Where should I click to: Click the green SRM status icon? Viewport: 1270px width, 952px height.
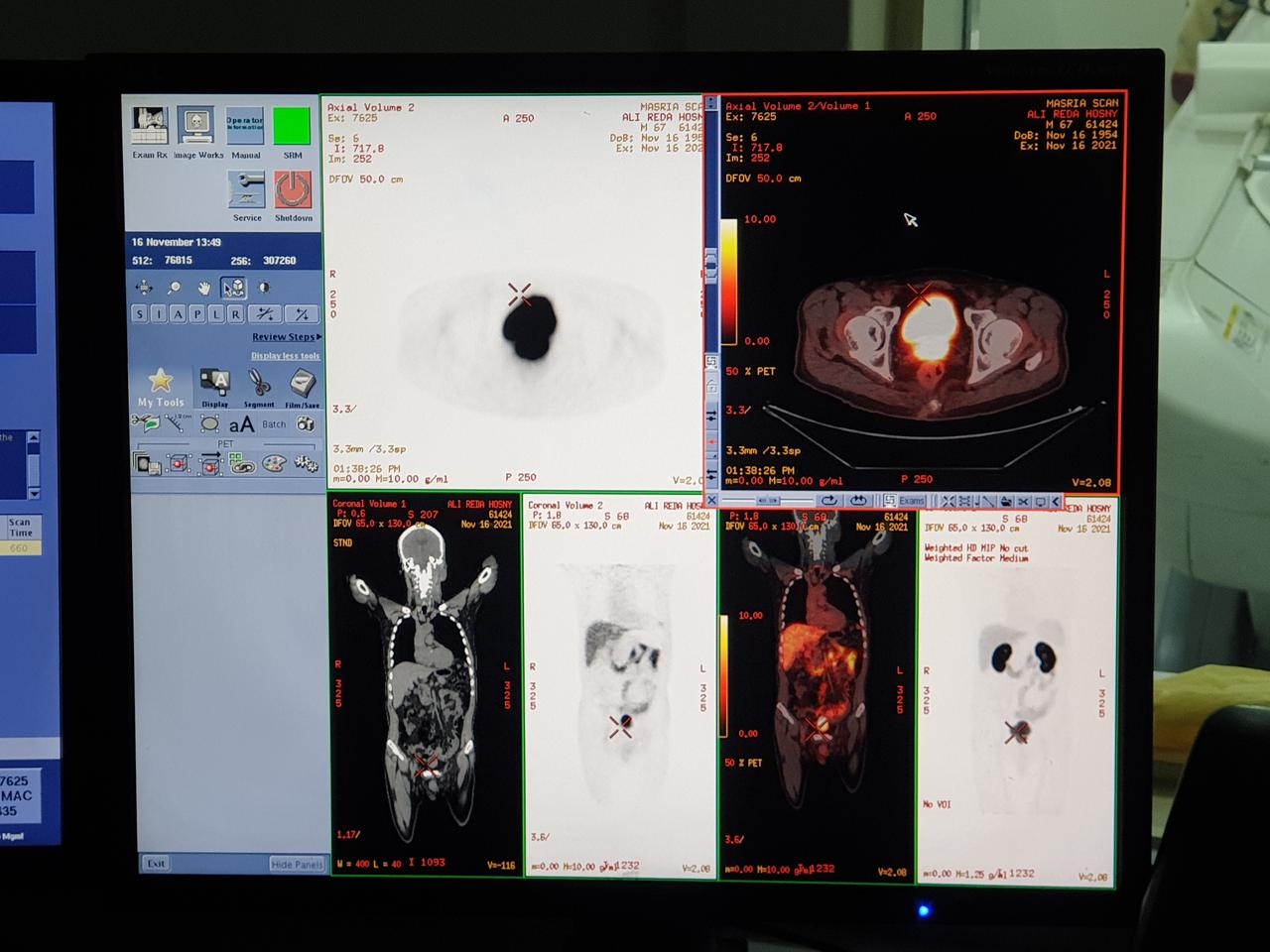(x=292, y=126)
